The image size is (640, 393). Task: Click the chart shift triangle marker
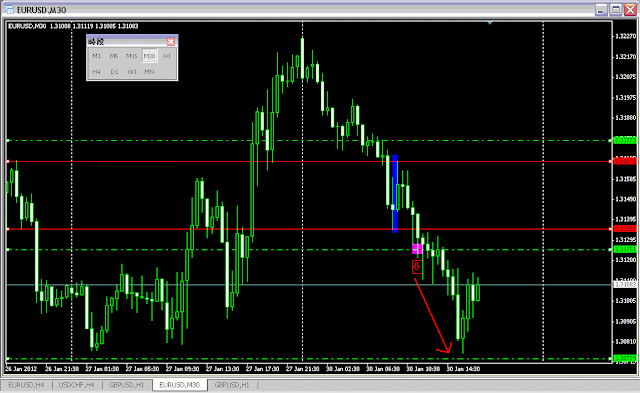(x=490, y=23)
